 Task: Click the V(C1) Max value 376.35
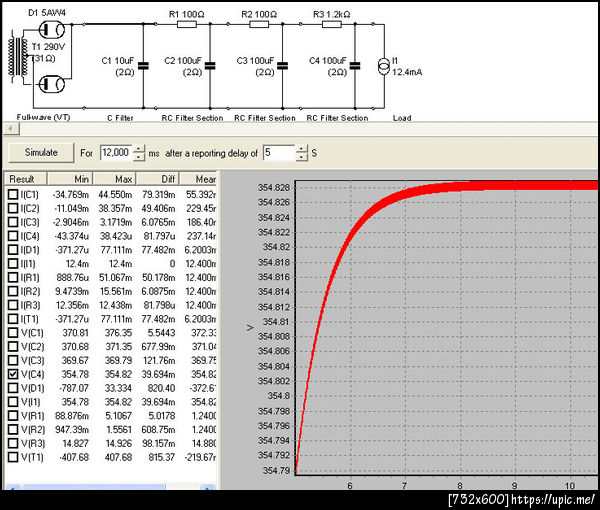[x=118, y=332]
